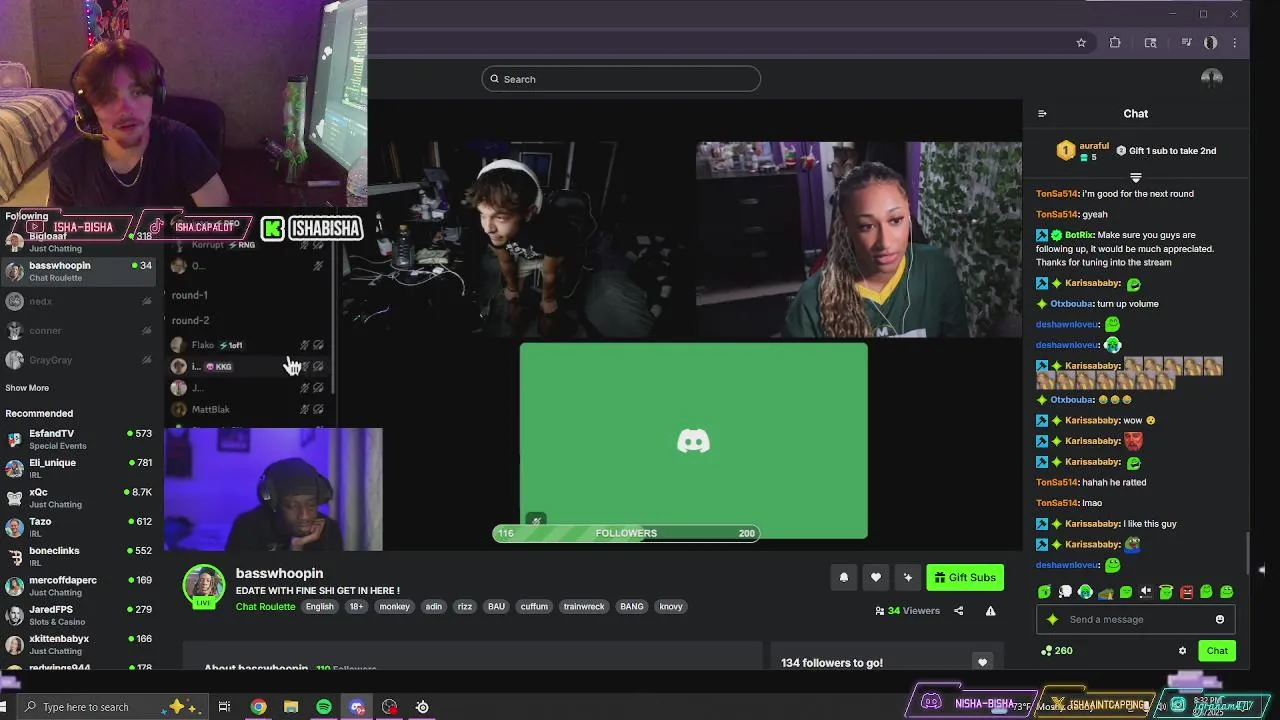The width and height of the screenshot is (1280, 720).
Task: Insert the blue-green headphones face emote
Action: click(x=1085, y=592)
